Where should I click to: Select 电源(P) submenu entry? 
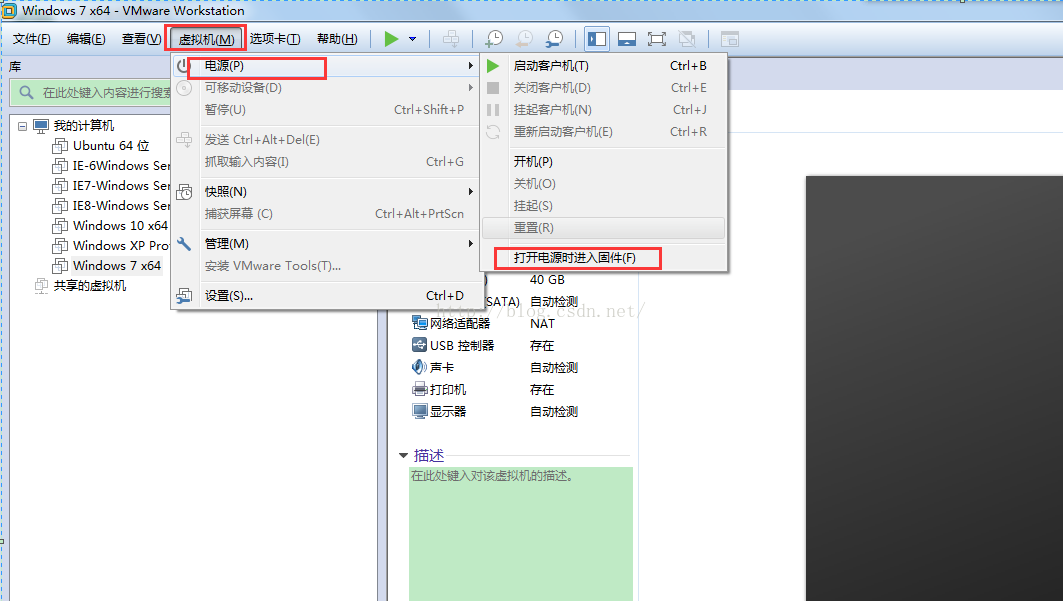pyautogui.click(x=324, y=66)
